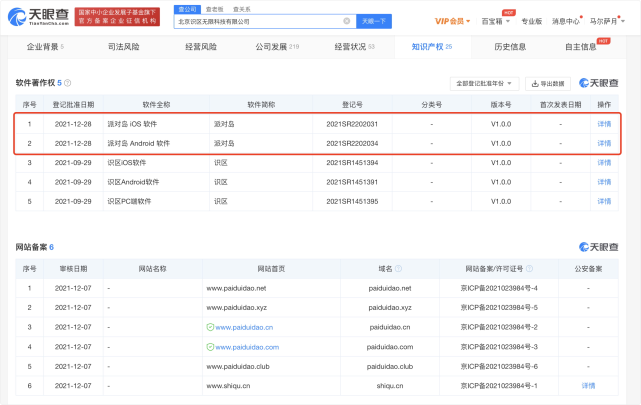Click the 京ICP备2021023984号-4 cell
The image size is (641, 405).
(x=499, y=288)
